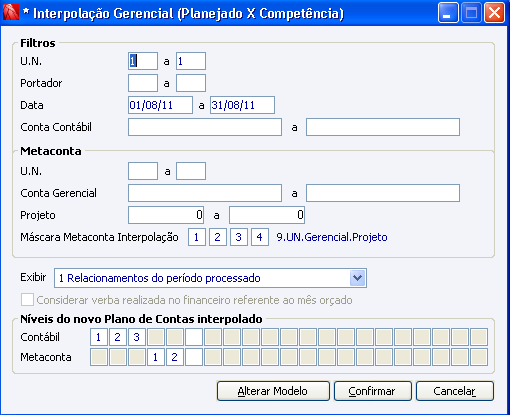The height and width of the screenshot is (415, 510).
Task: Click the Confirmar button
Action: tap(372, 391)
